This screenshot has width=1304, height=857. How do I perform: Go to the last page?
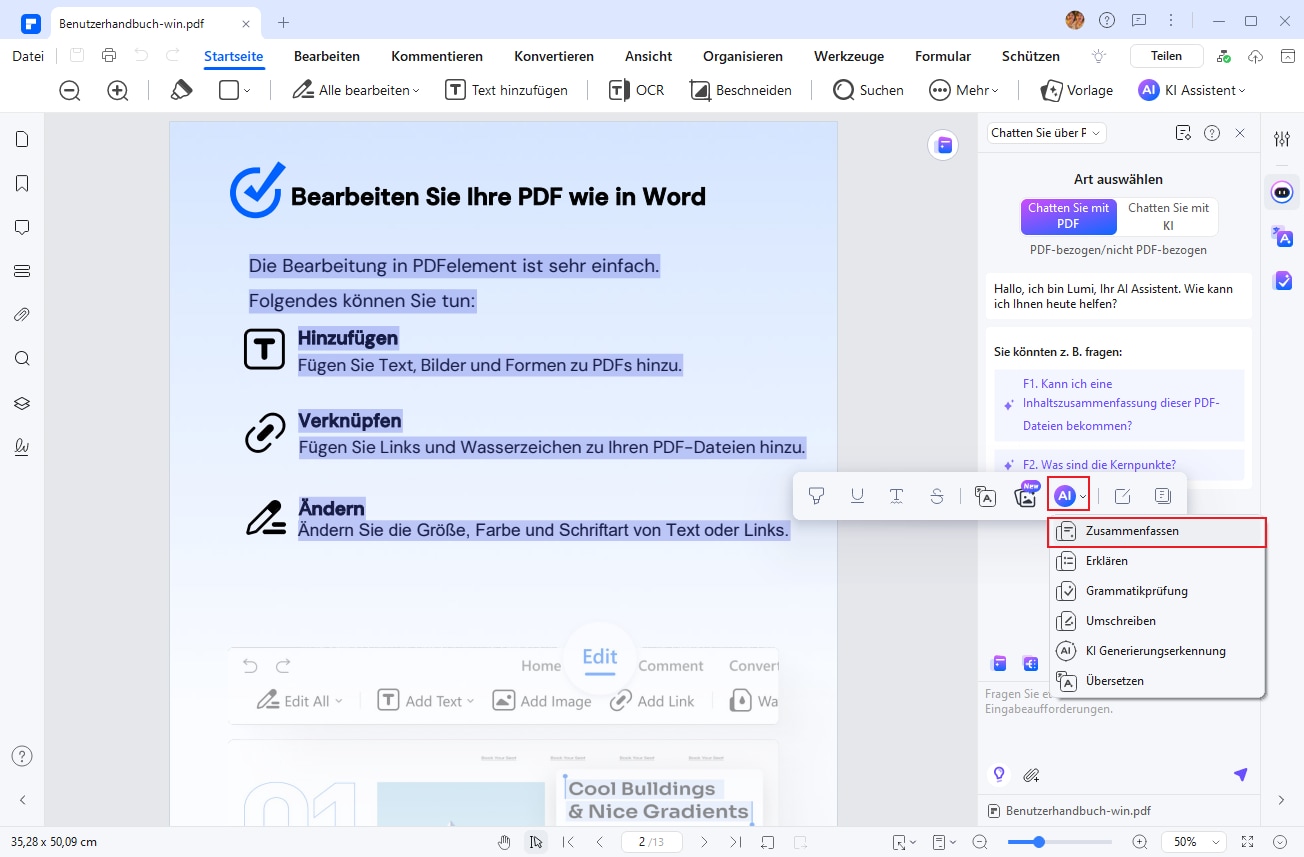[x=736, y=842]
